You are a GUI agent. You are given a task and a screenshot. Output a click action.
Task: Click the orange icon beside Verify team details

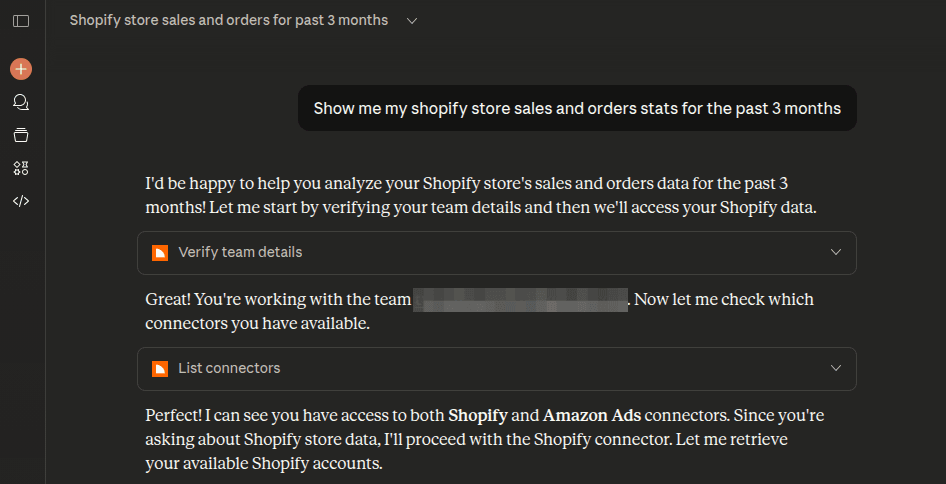click(159, 253)
